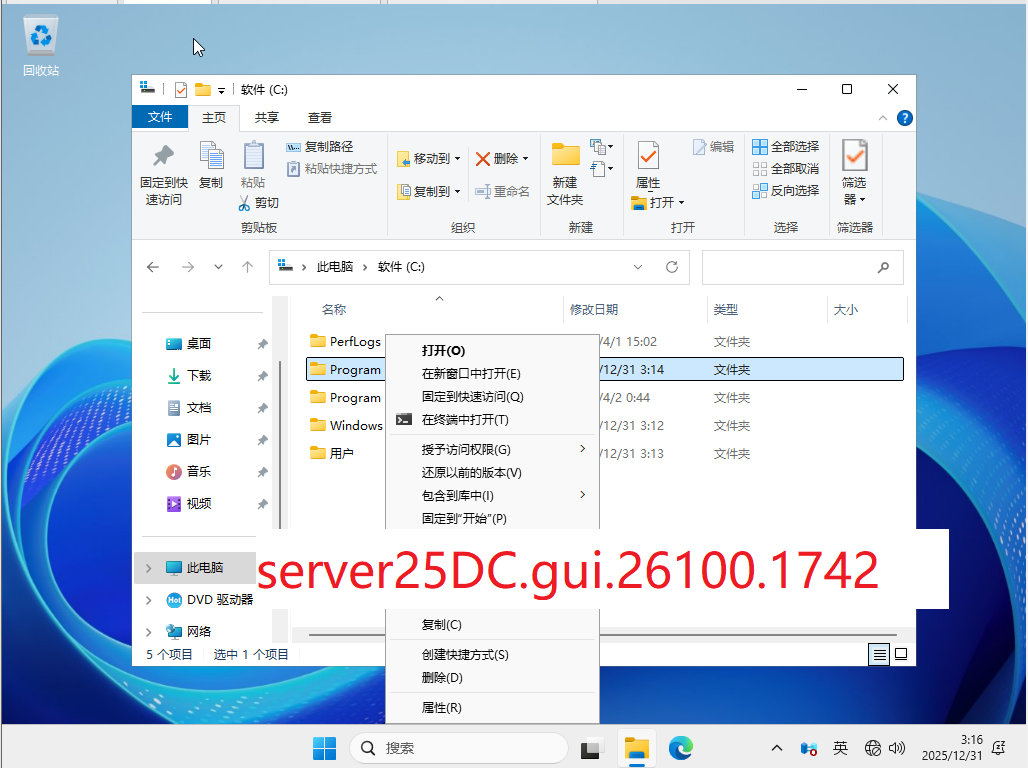Screen dimensions: 1028x768
Task: Open the address bar history dropdown
Action: [x=639, y=267]
